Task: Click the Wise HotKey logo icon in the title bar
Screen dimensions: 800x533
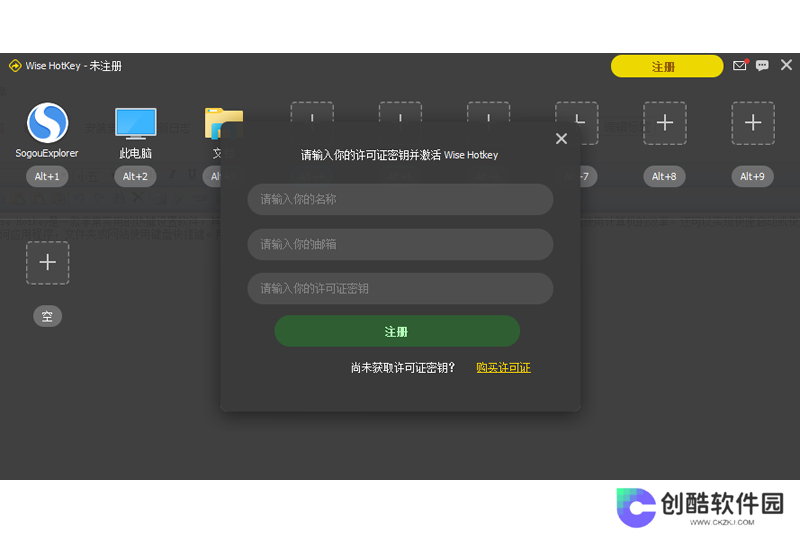Action: coord(15,66)
